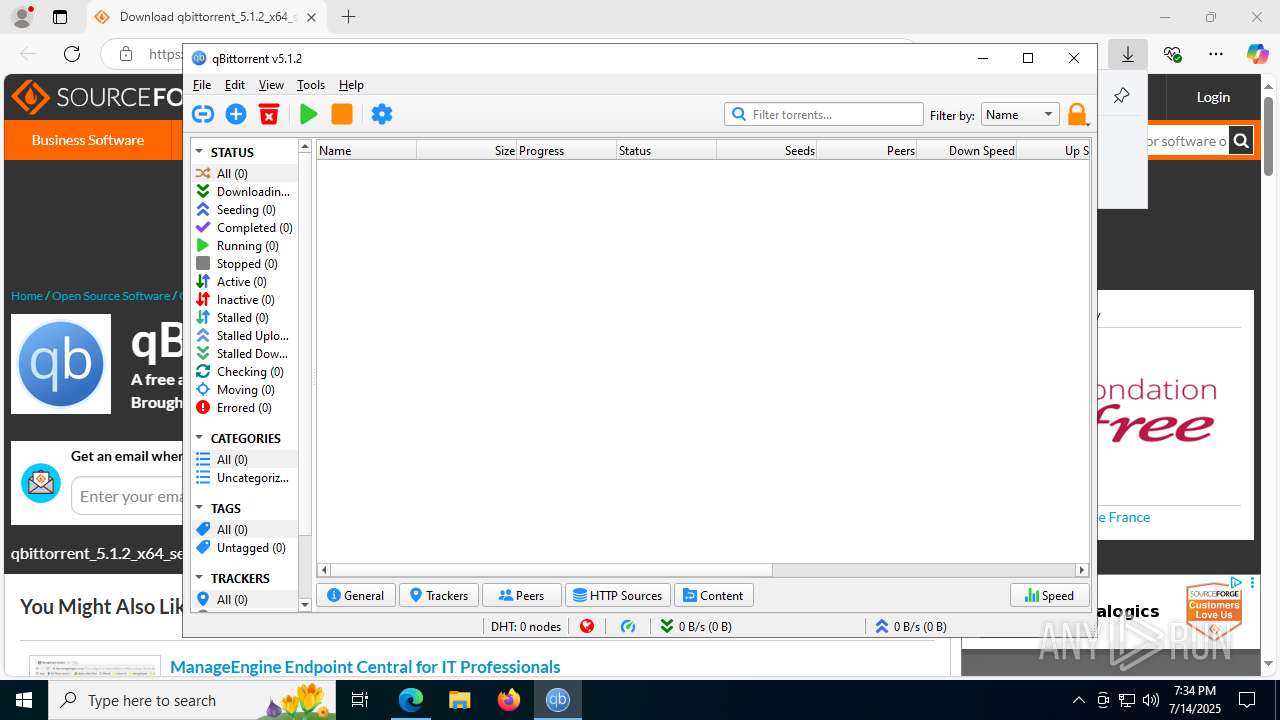Image resolution: width=1280 pixels, height=720 pixels.
Task: Click the Login link on SourceForge page
Action: click(x=1213, y=97)
